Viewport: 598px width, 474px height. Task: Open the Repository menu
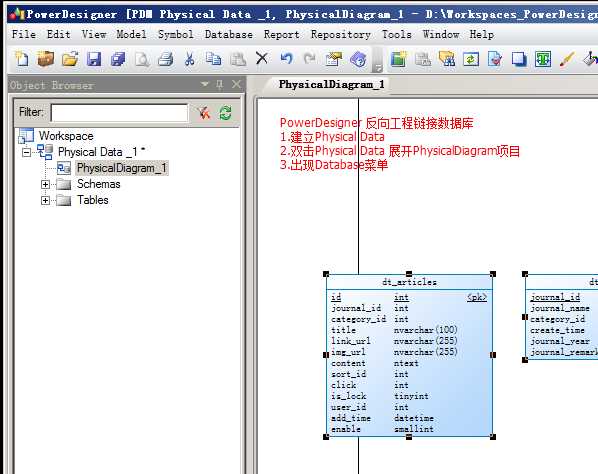pos(341,34)
